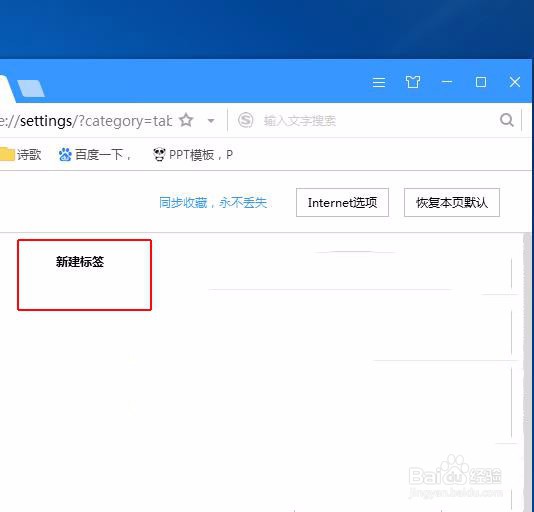
Task: Follow the 同步收藏，永不丢失 link
Action: click(x=213, y=203)
